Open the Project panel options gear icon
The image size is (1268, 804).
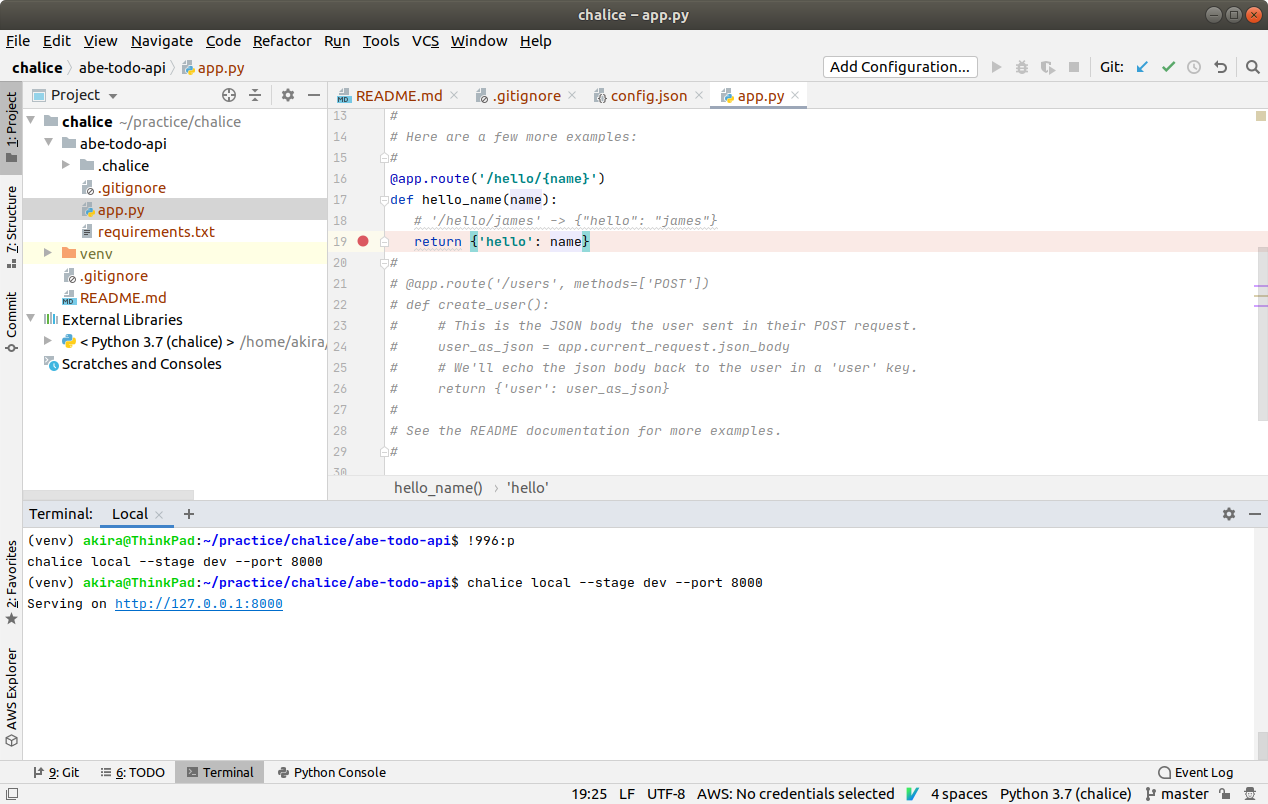click(287, 94)
